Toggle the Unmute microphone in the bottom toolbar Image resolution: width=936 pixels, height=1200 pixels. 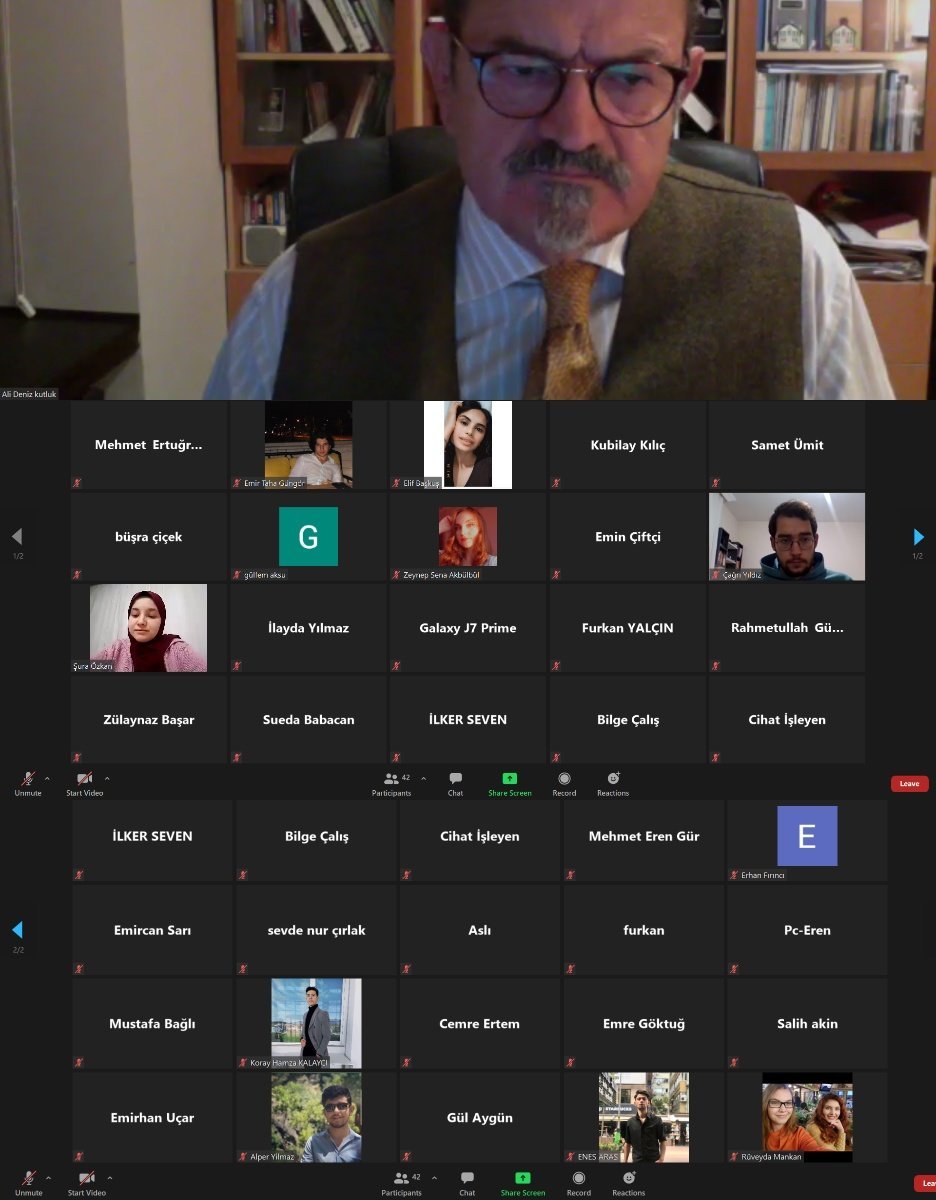(x=29, y=1182)
